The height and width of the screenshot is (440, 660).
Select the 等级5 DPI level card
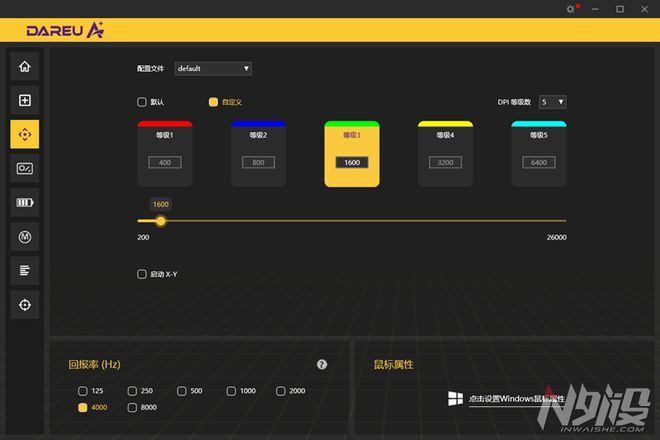(539, 153)
